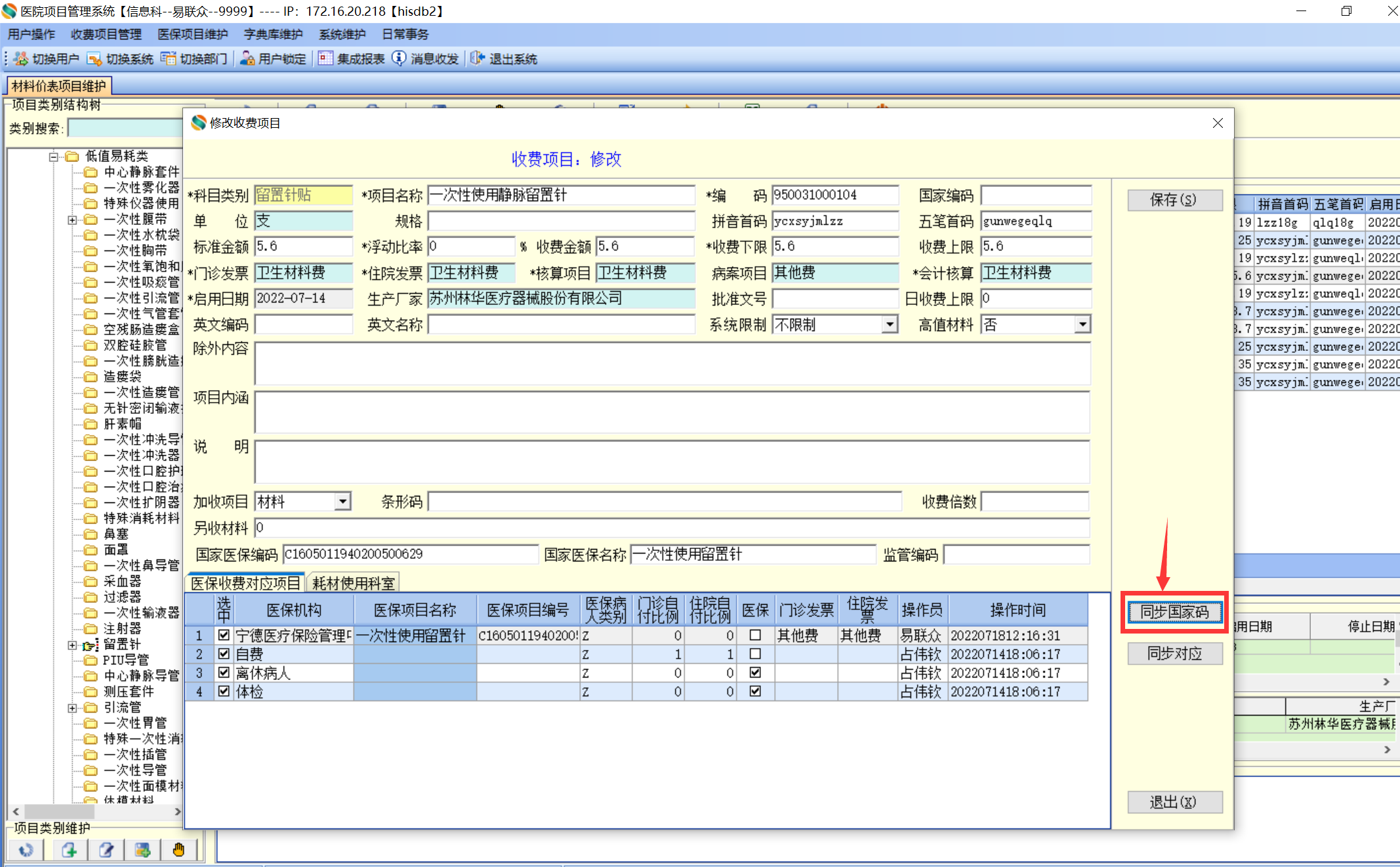The height and width of the screenshot is (867, 1400).
Task: Click the edit pencil icon under 项目类别维护
Action: [x=106, y=850]
